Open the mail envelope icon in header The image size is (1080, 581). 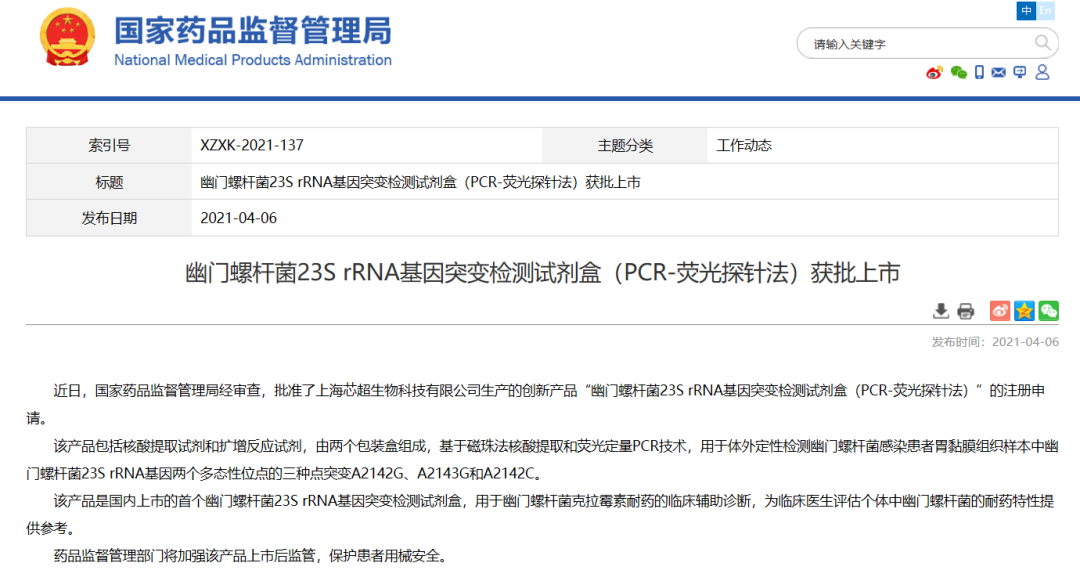[x=999, y=72]
